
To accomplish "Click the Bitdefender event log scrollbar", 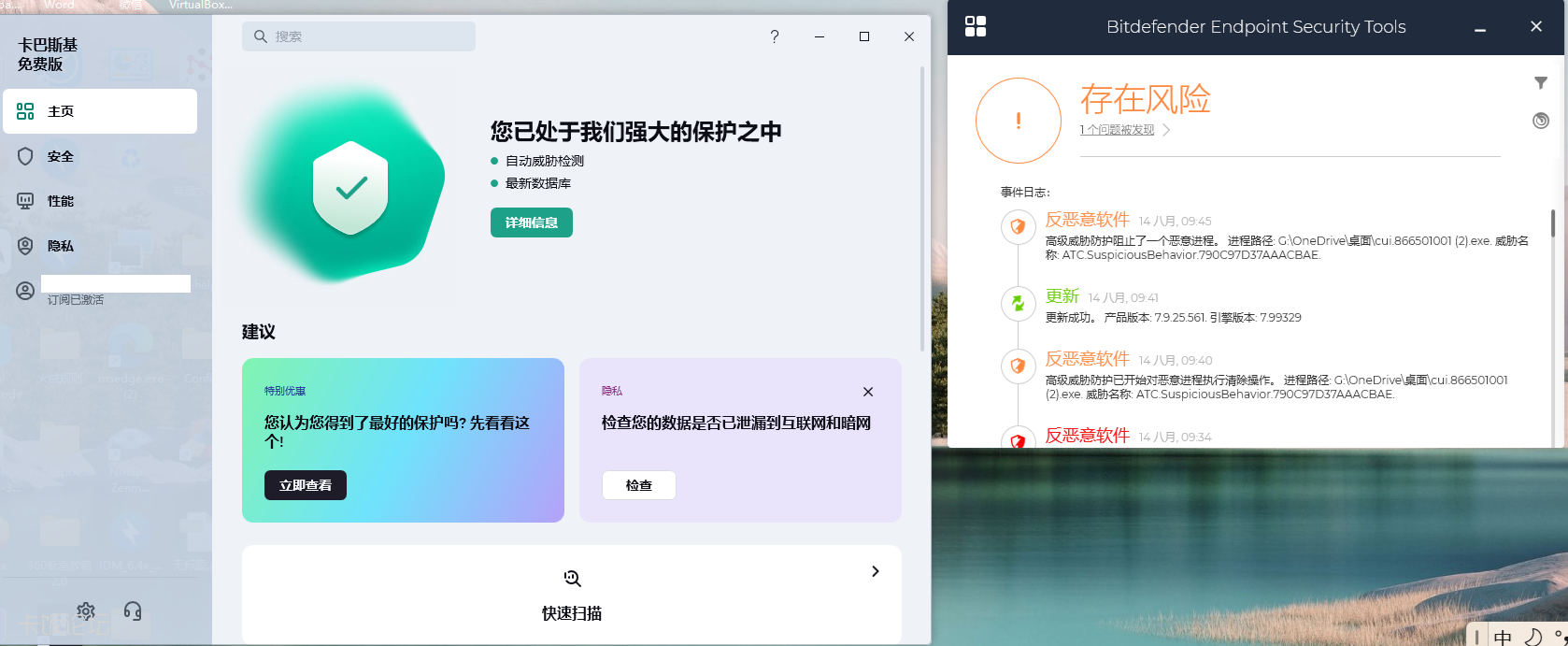I will (x=1553, y=224).
